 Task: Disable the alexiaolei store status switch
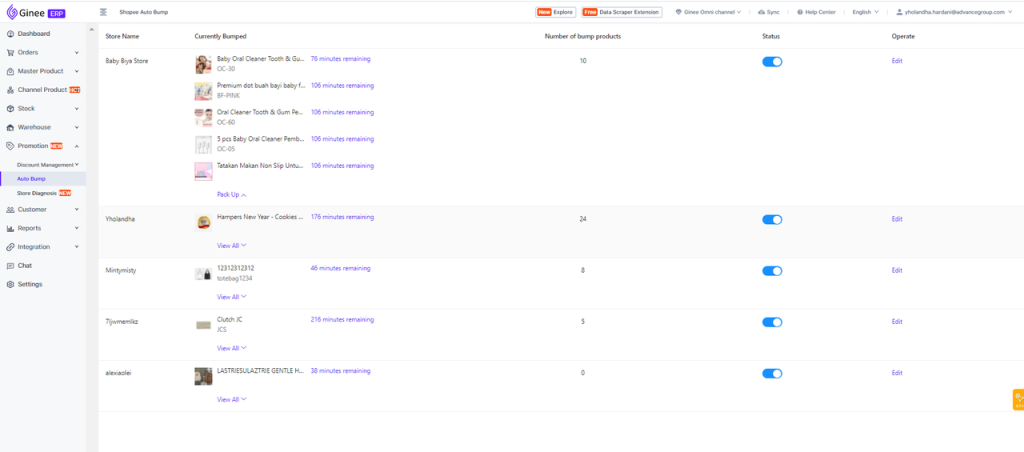tap(772, 374)
